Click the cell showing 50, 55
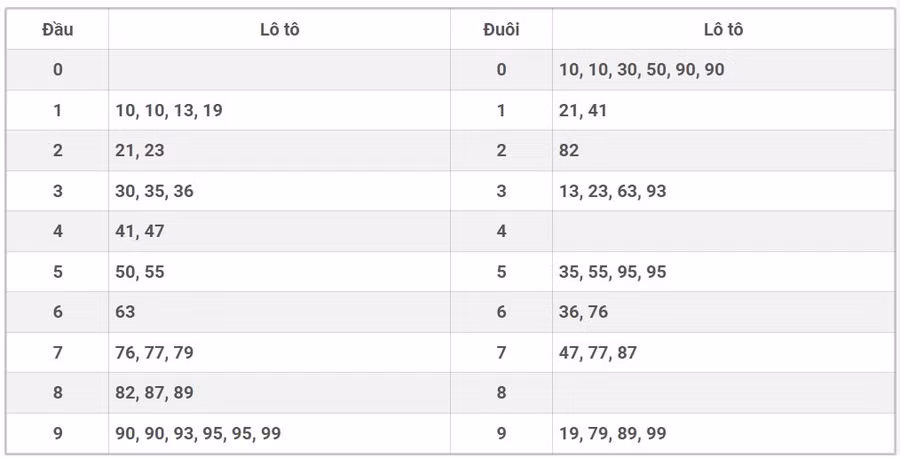 pyautogui.click(x=140, y=272)
